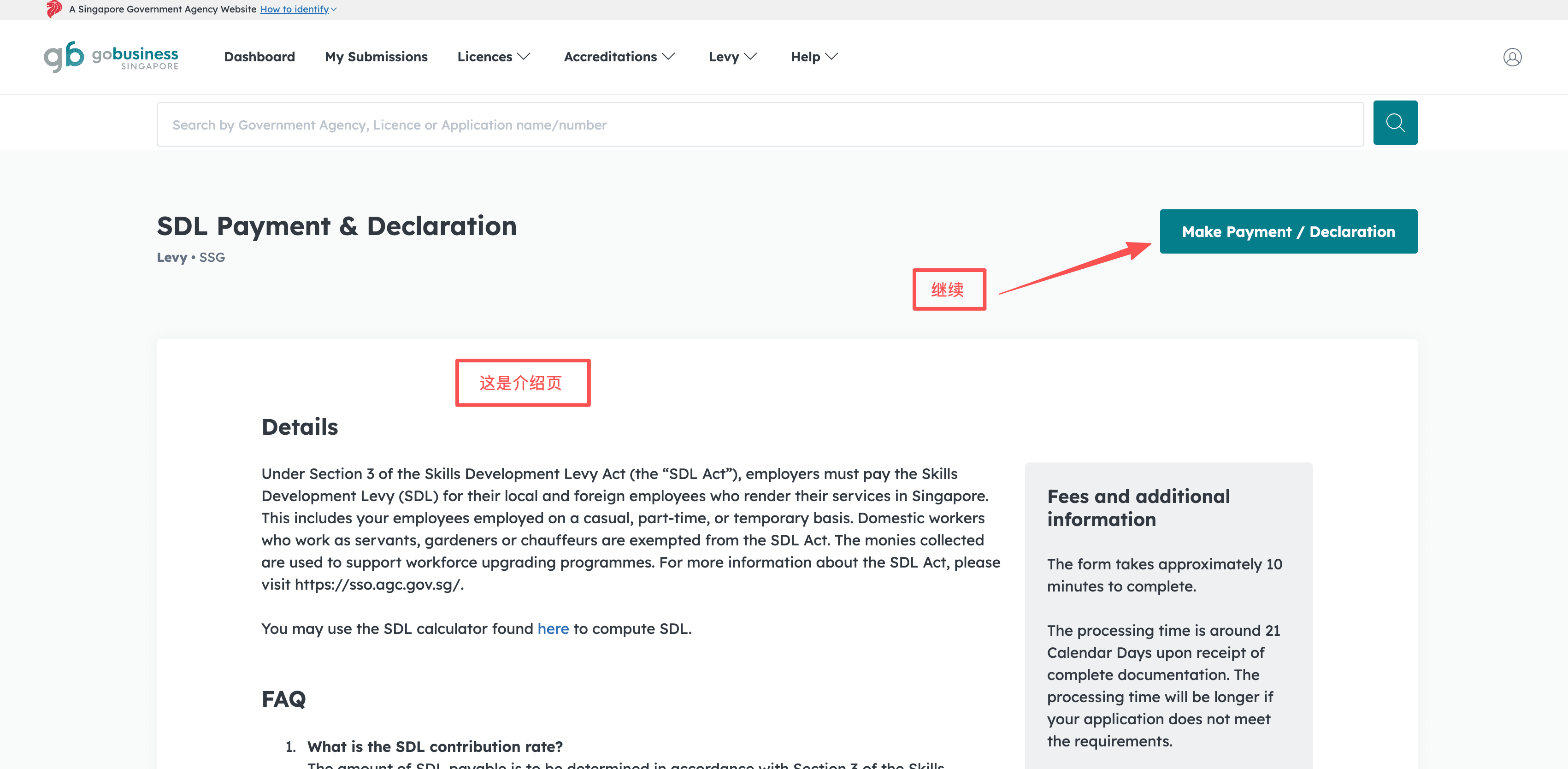Open the Levy dropdown menu

(732, 57)
